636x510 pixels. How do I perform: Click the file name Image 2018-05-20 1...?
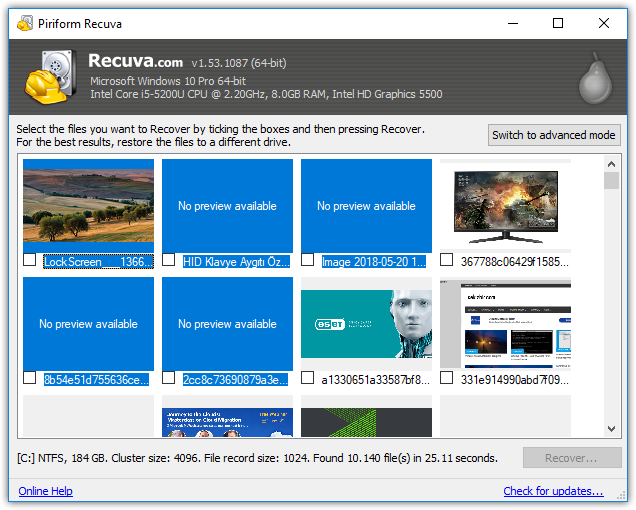click(x=374, y=262)
